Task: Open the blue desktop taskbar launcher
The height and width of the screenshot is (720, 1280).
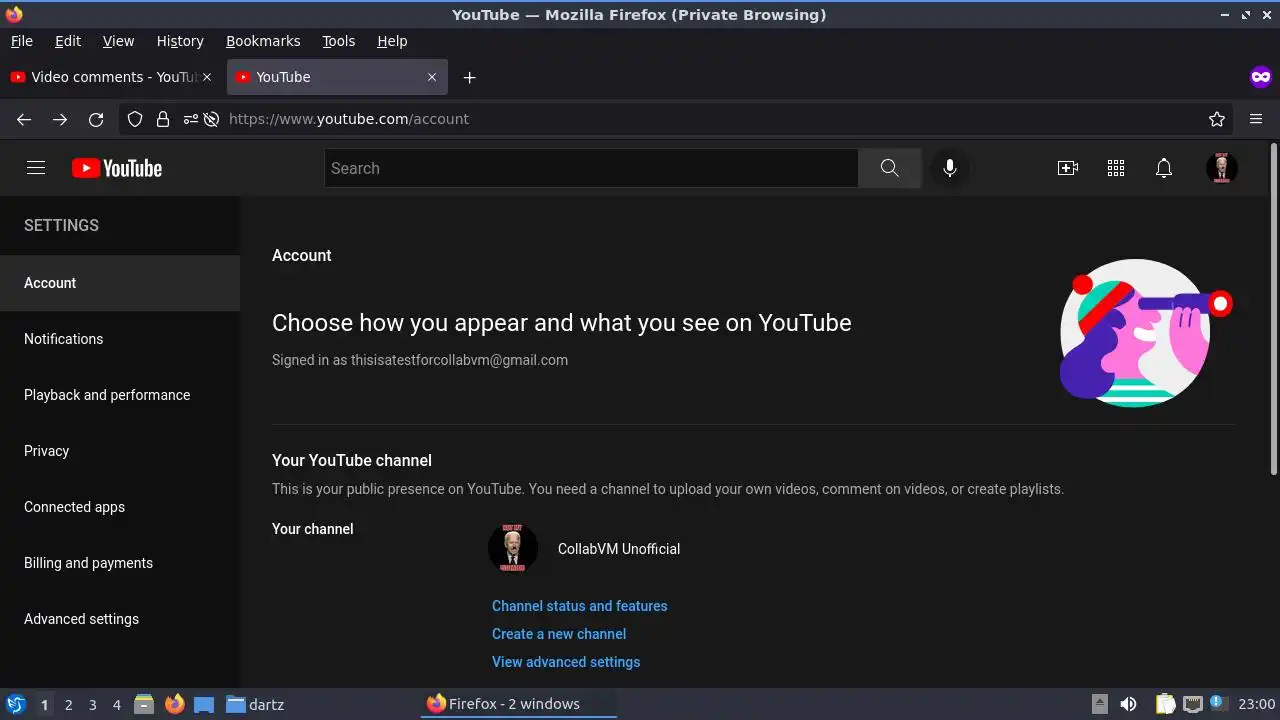Action: tap(204, 704)
